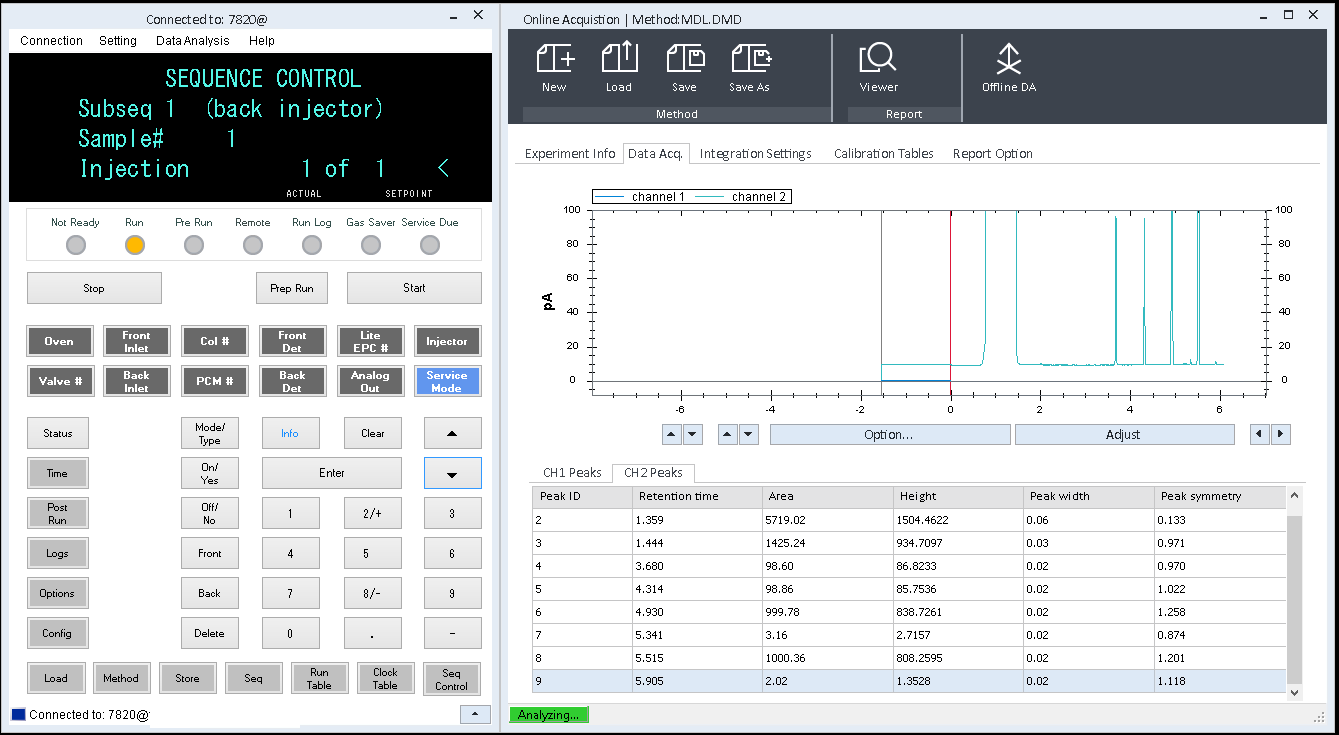Expand the panel at bottom of keypad window
The height and width of the screenshot is (735, 1339).
475,714
